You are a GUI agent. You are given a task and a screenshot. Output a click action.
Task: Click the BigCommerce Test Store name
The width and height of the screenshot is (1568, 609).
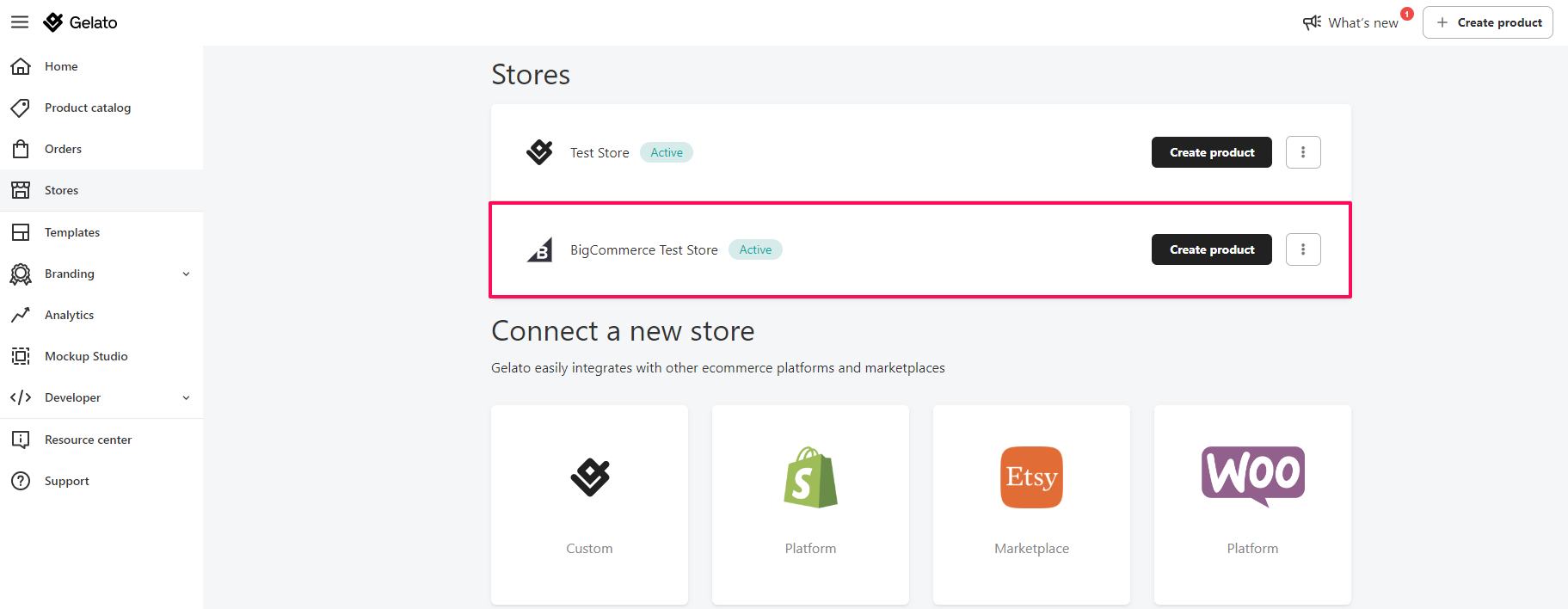pyautogui.click(x=643, y=250)
